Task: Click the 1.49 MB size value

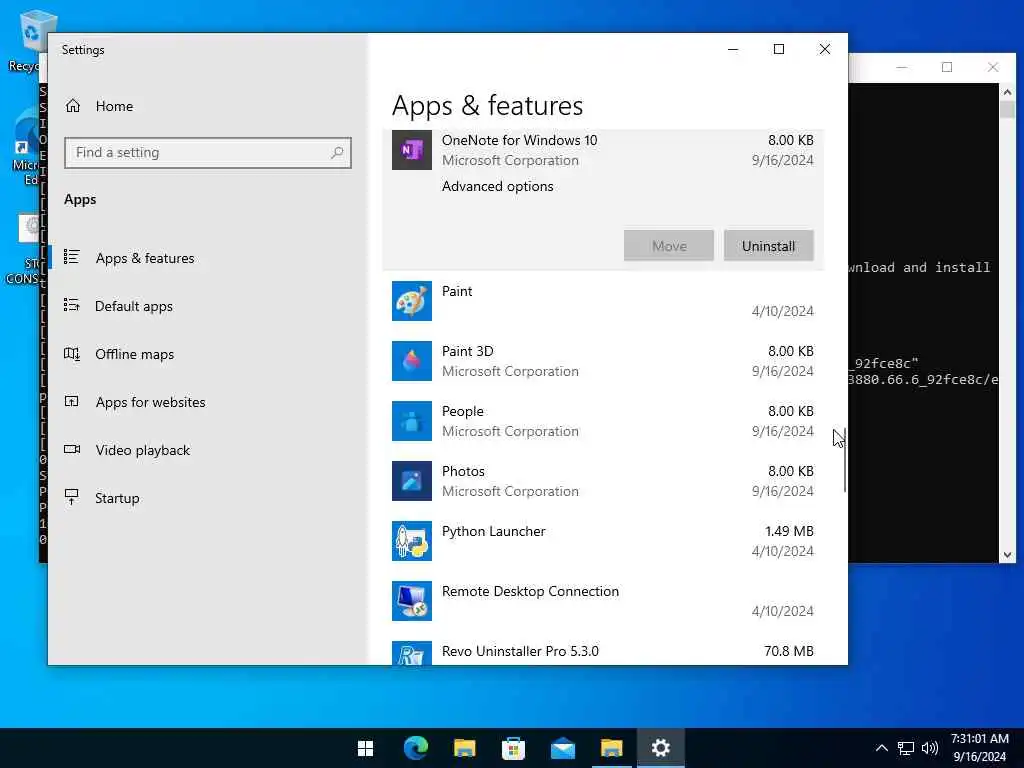Action: pos(789,531)
